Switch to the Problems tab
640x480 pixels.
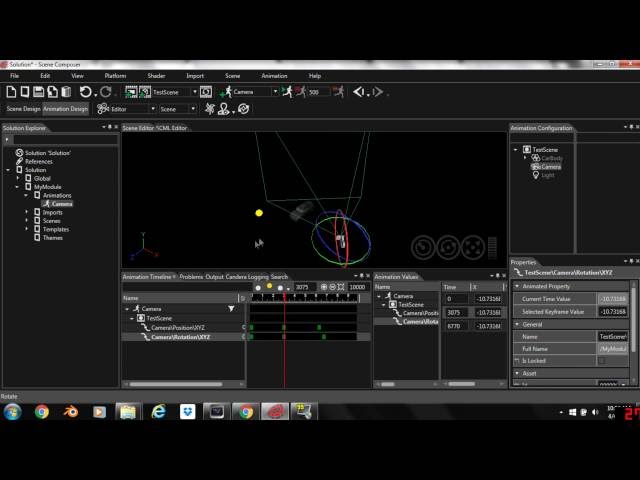pos(191,277)
